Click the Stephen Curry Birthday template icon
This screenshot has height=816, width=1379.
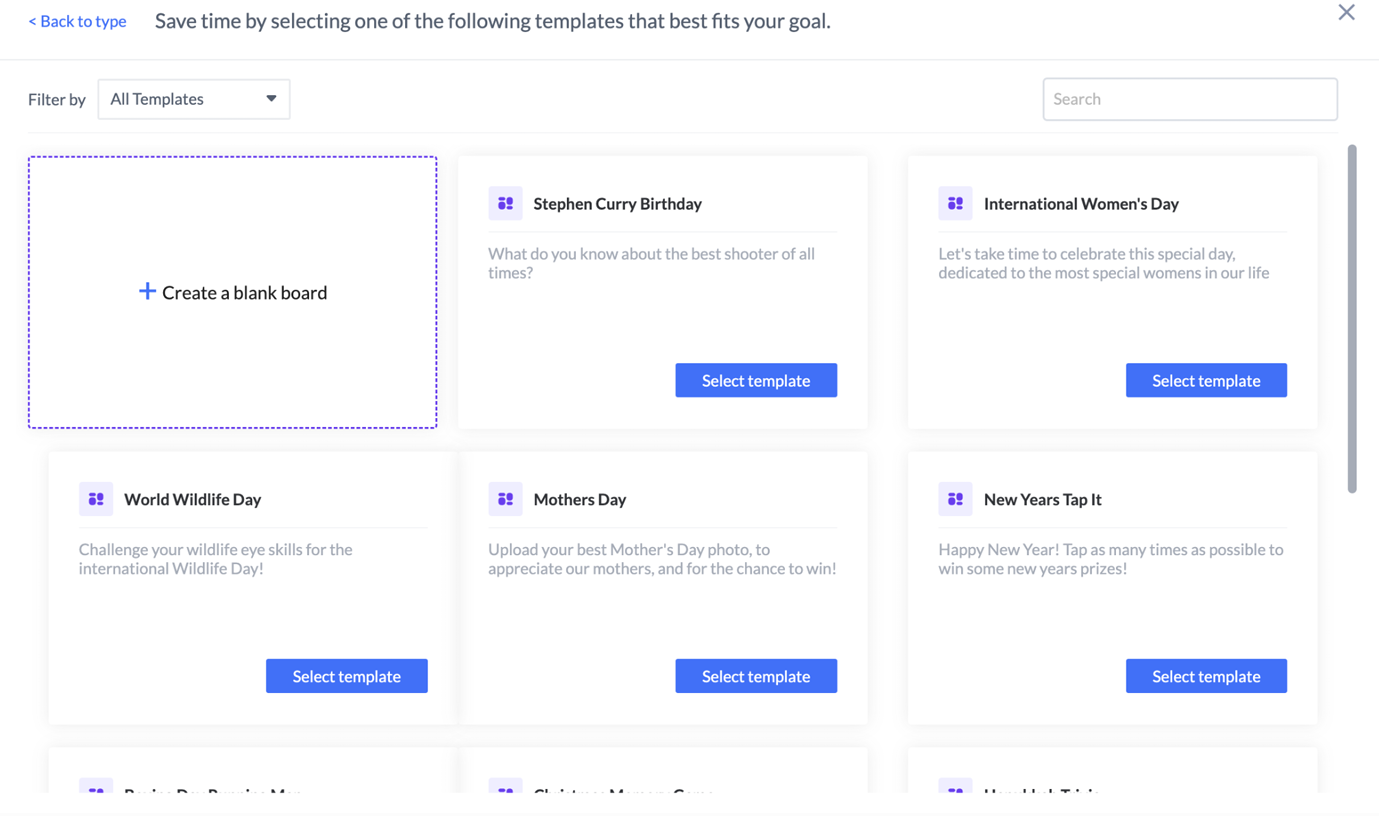coord(505,203)
